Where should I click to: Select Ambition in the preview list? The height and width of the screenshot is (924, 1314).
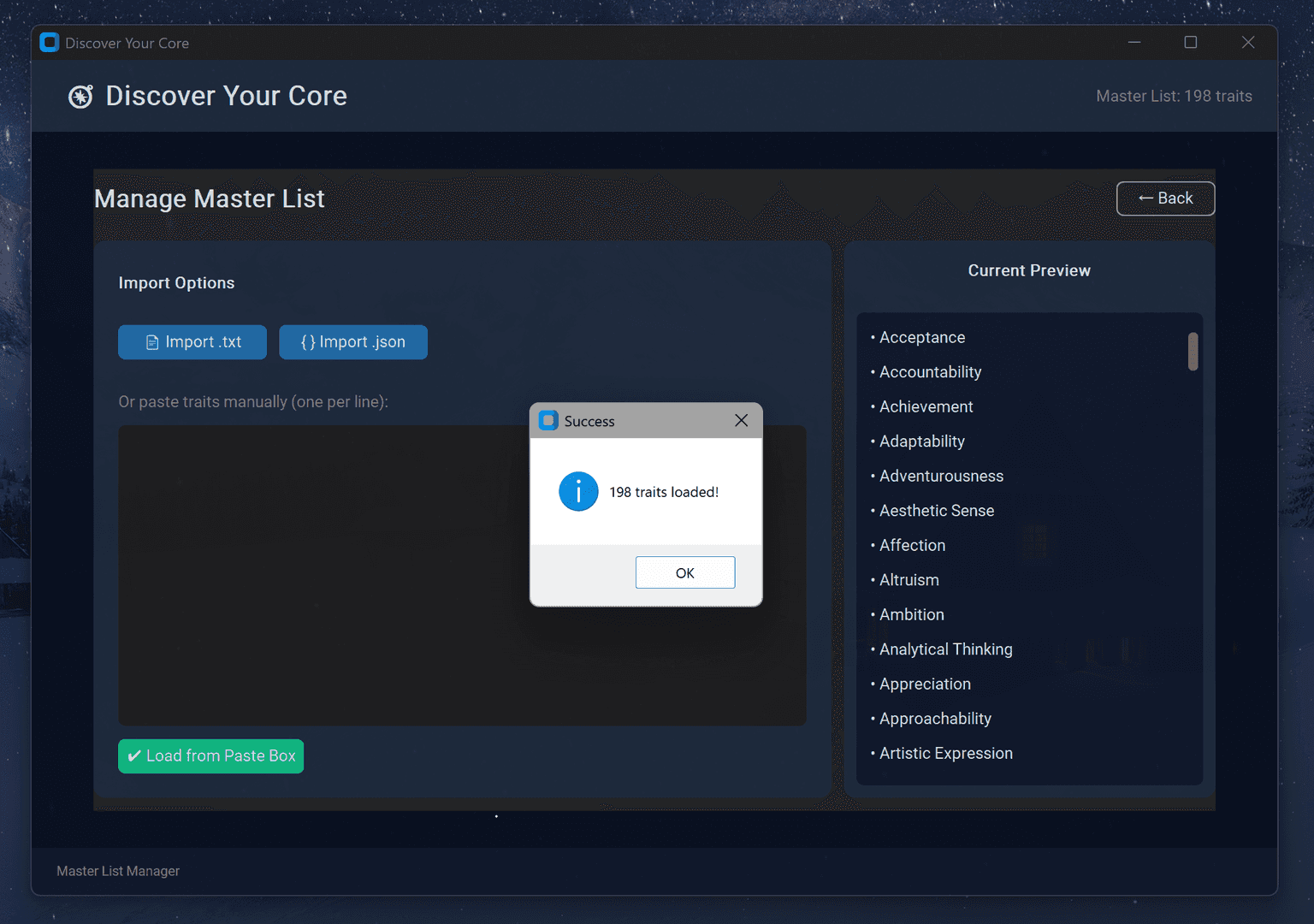pos(912,615)
